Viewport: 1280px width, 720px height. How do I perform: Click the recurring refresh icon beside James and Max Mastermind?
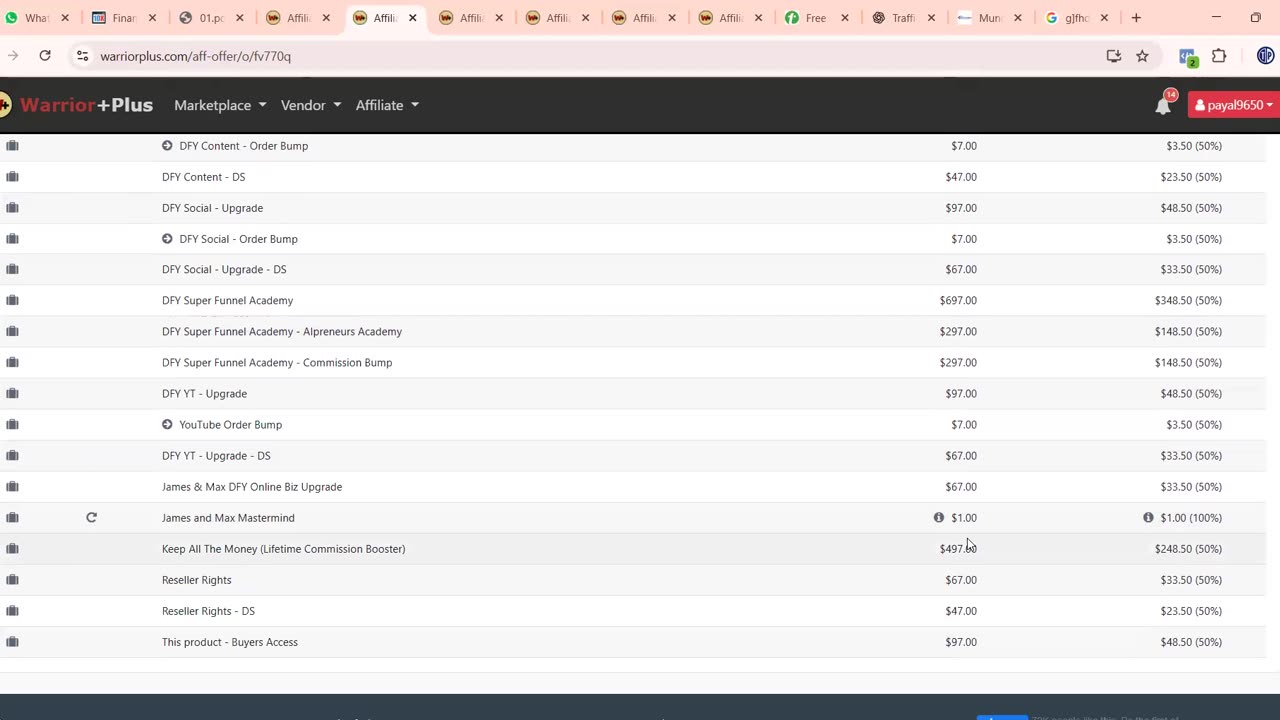pyautogui.click(x=91, y=517)
